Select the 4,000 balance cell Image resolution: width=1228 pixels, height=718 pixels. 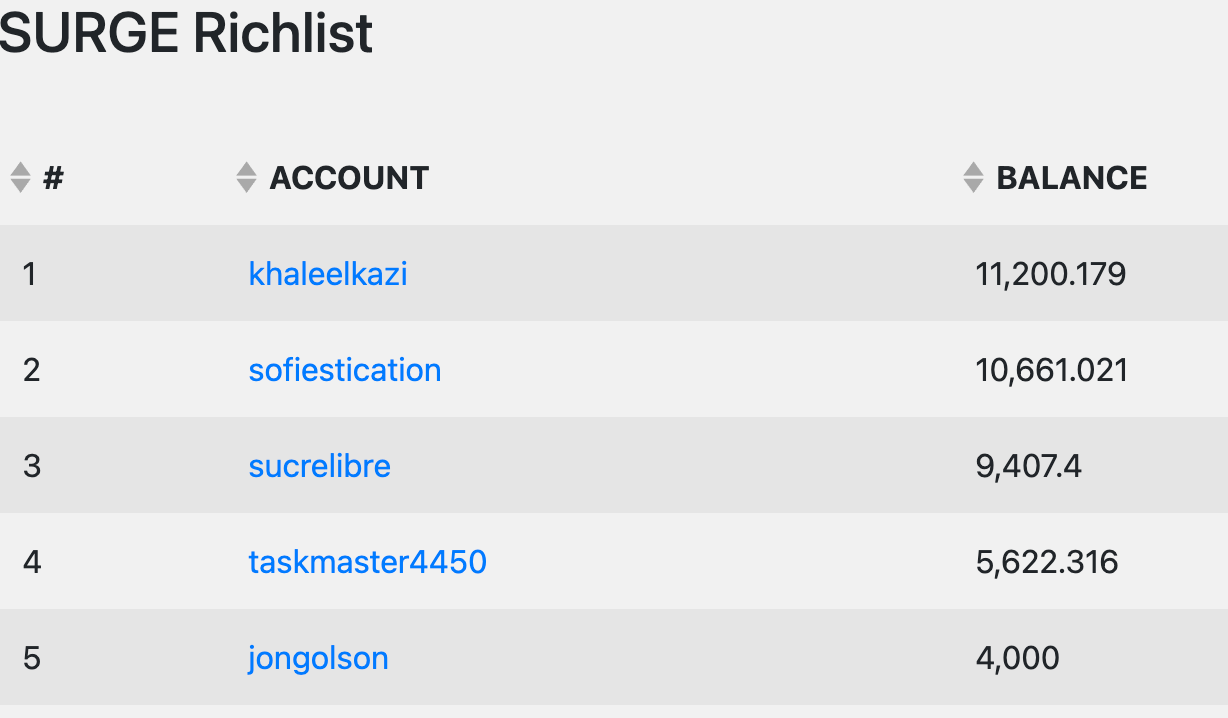(1017, 658)
